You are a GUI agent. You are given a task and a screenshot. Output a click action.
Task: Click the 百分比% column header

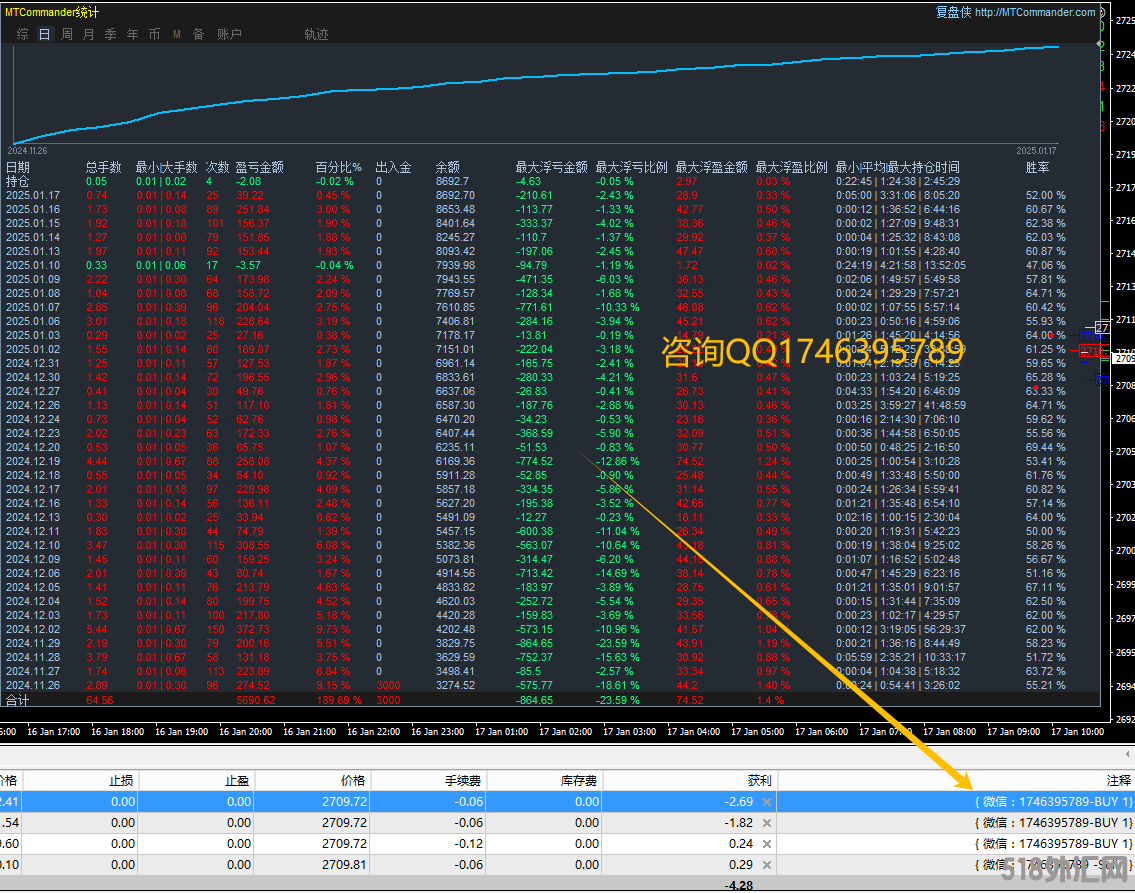(x=339, y=167)
